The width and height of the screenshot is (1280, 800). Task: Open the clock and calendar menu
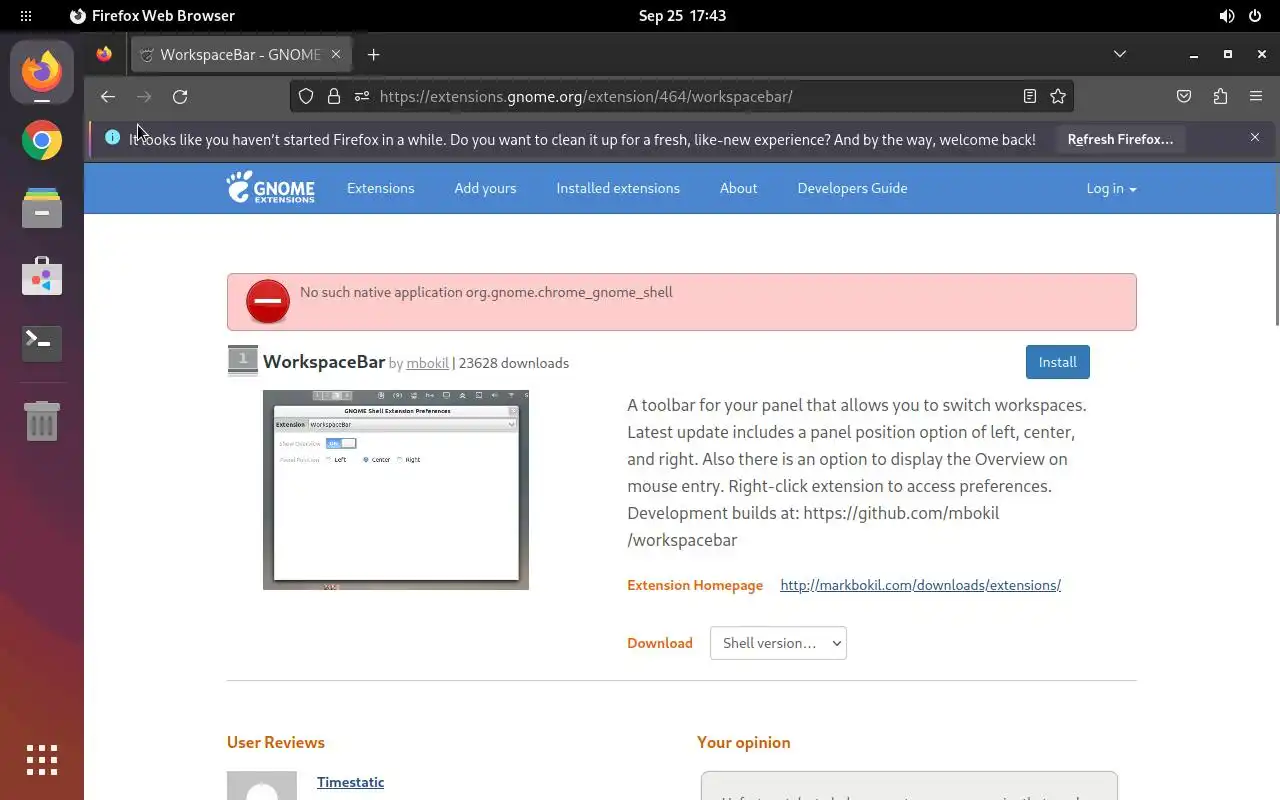pos(682,16)
